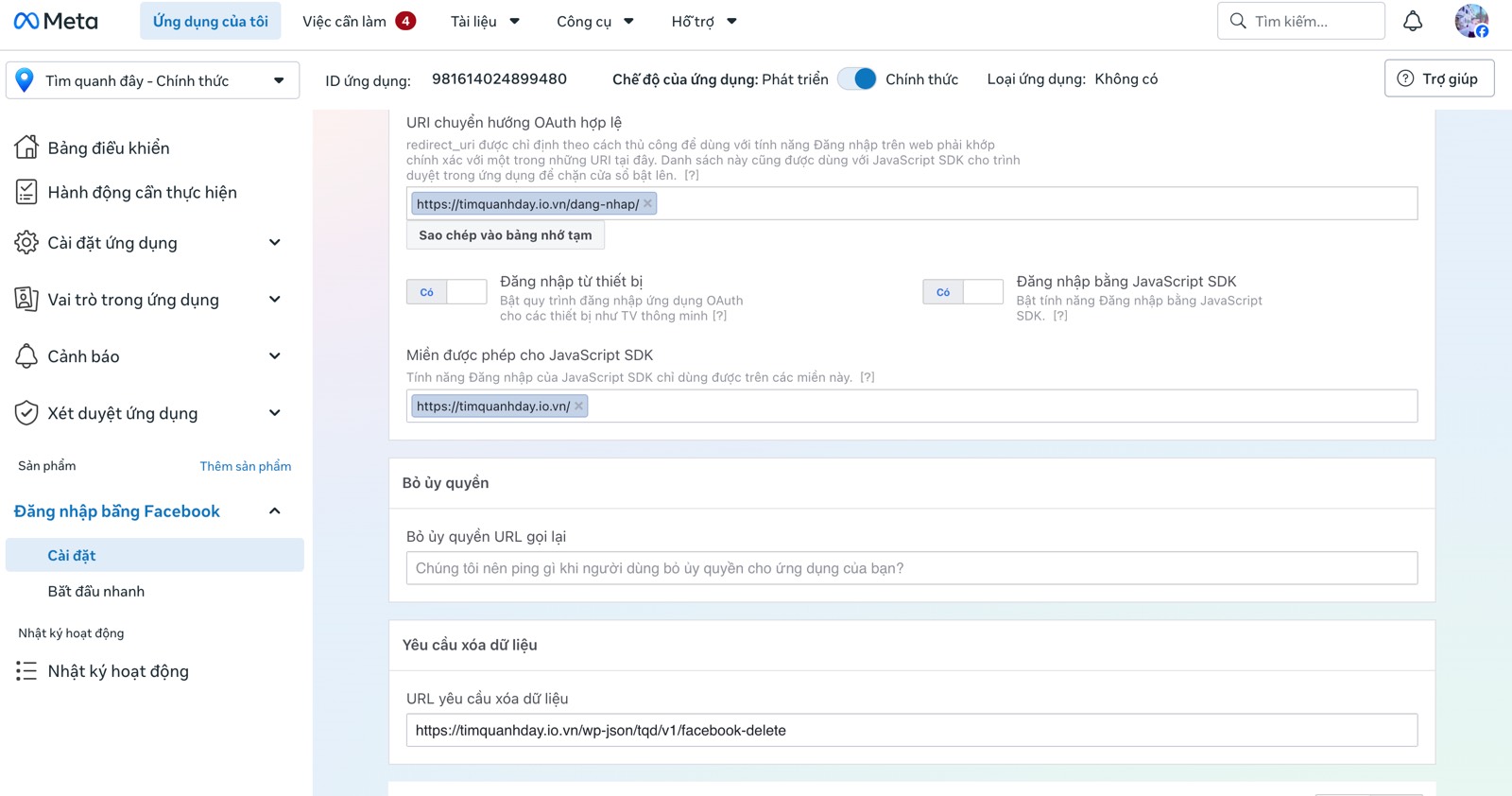Screen dimensions: 1512x796
Task: Remove the timquanhday.io.vn SDK domain tag
Action: point(578,407)
